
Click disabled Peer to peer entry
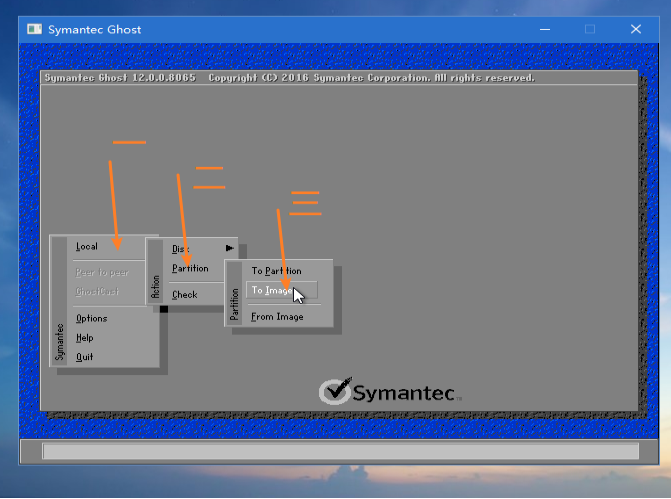pos(102,273)
